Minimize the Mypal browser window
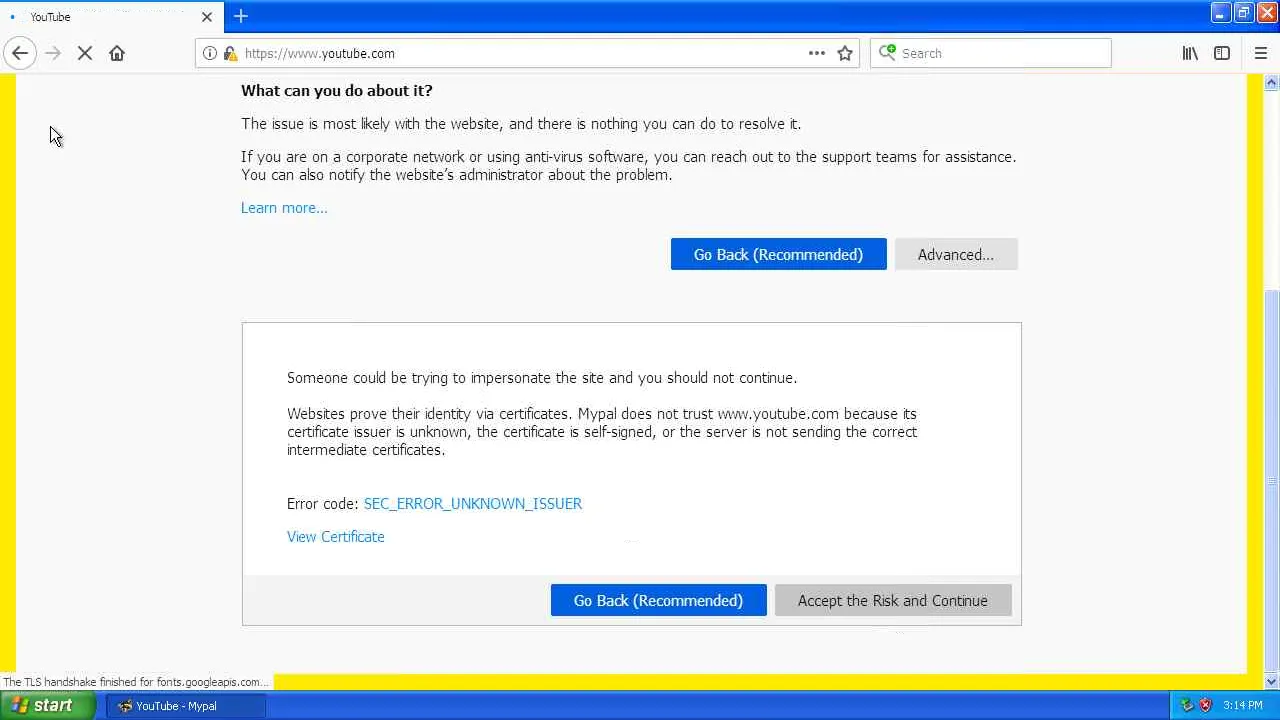1280x720 pixels. [x=1220, y=13]
